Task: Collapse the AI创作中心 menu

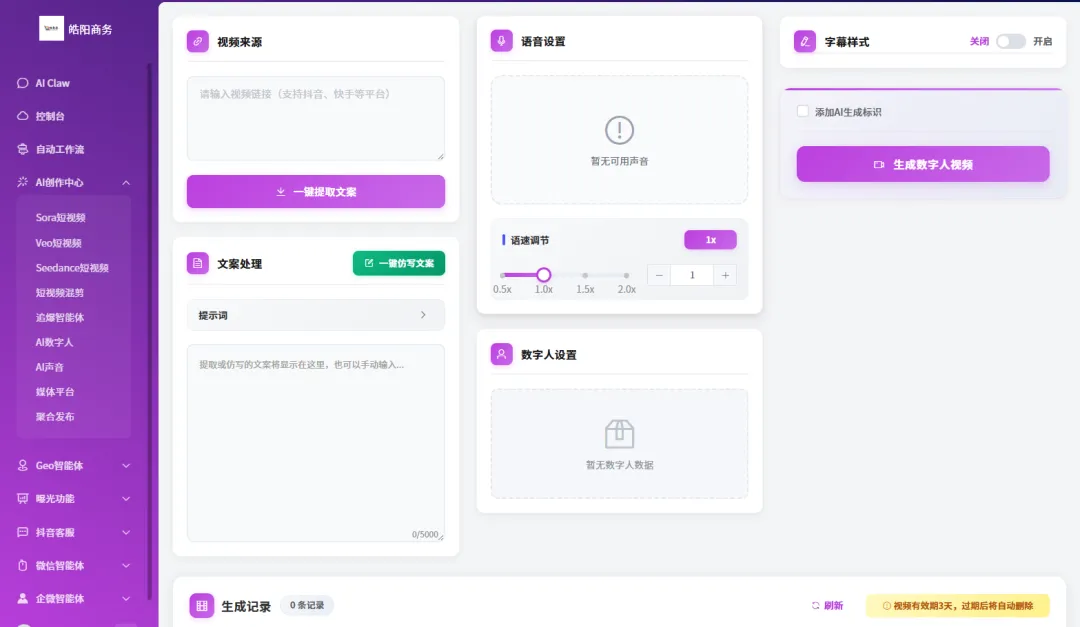Action: [126, 182]
